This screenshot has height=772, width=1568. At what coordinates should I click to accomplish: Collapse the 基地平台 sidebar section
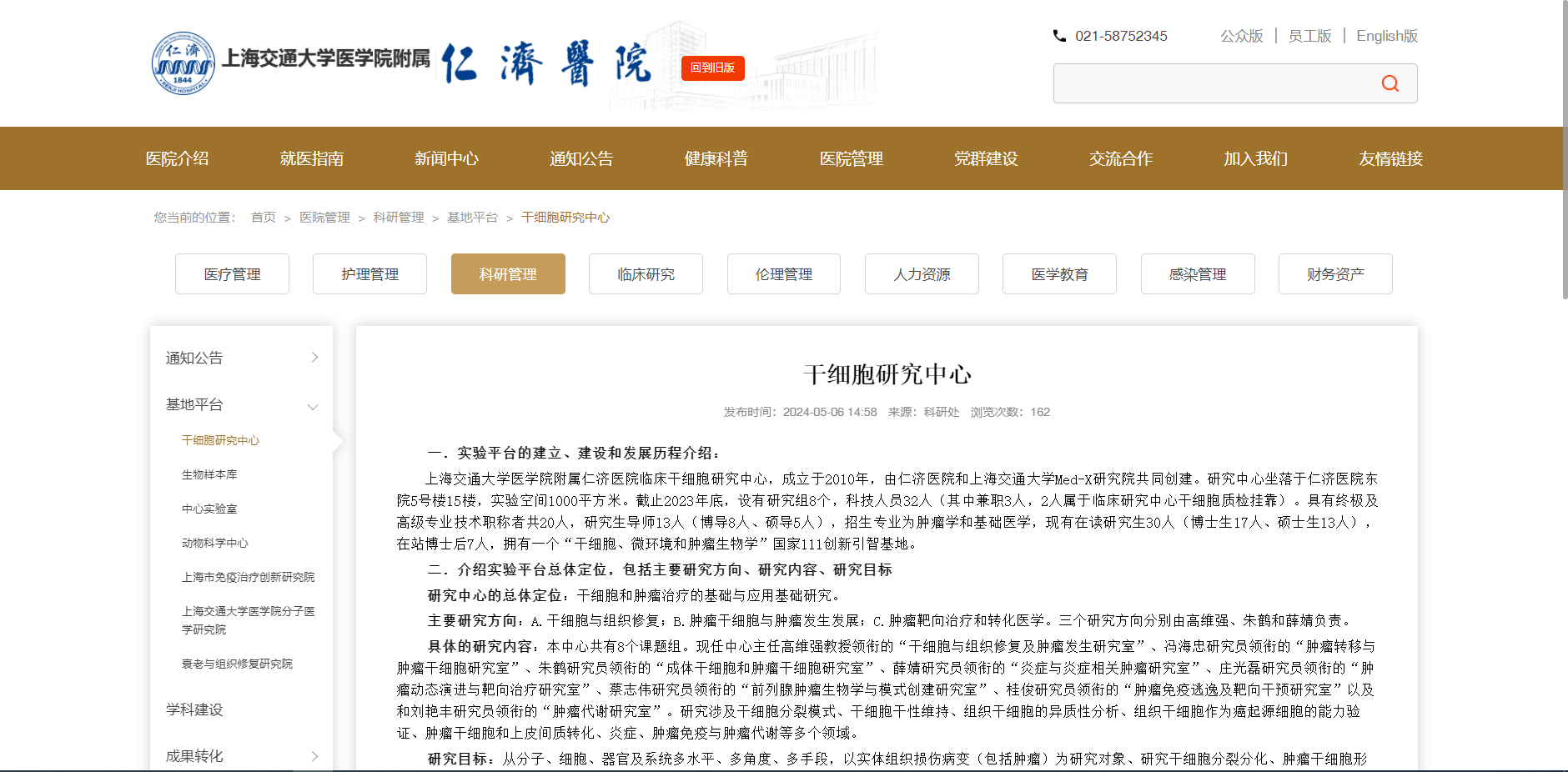313,406
